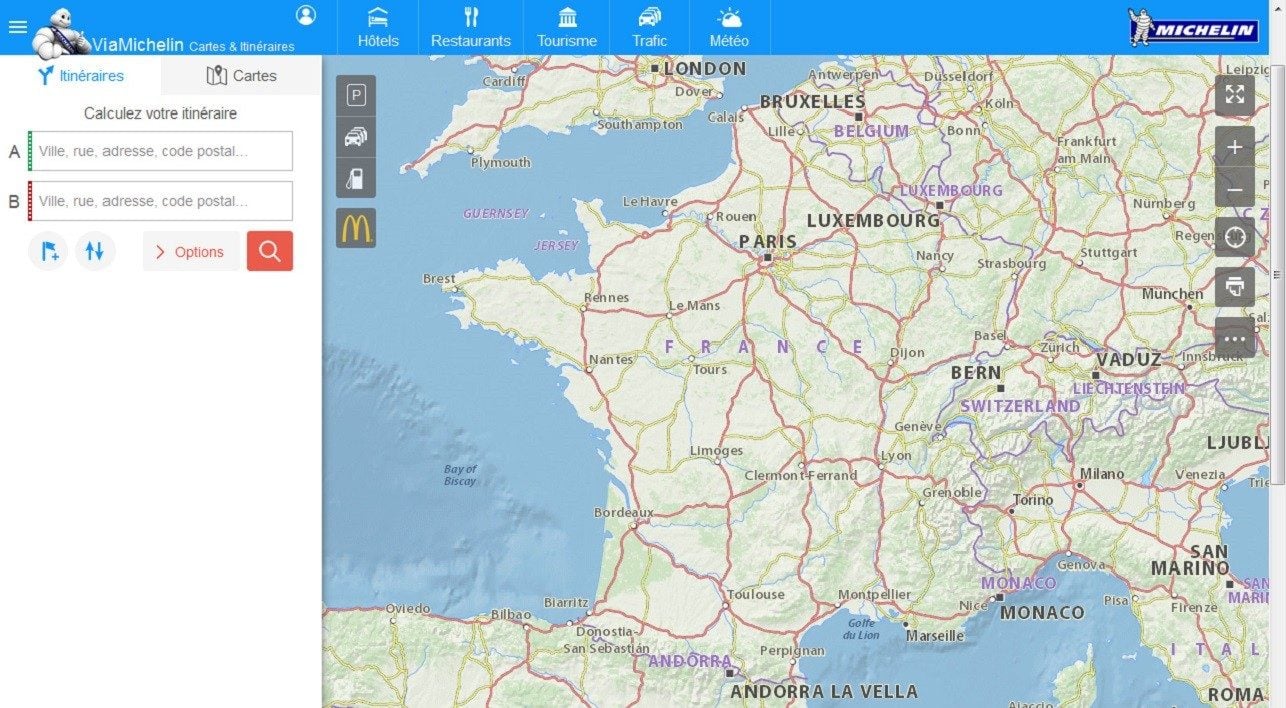This screenshot has height=708, width=1286.
Task: Click the München label on the map
Action: point(1172,294)
